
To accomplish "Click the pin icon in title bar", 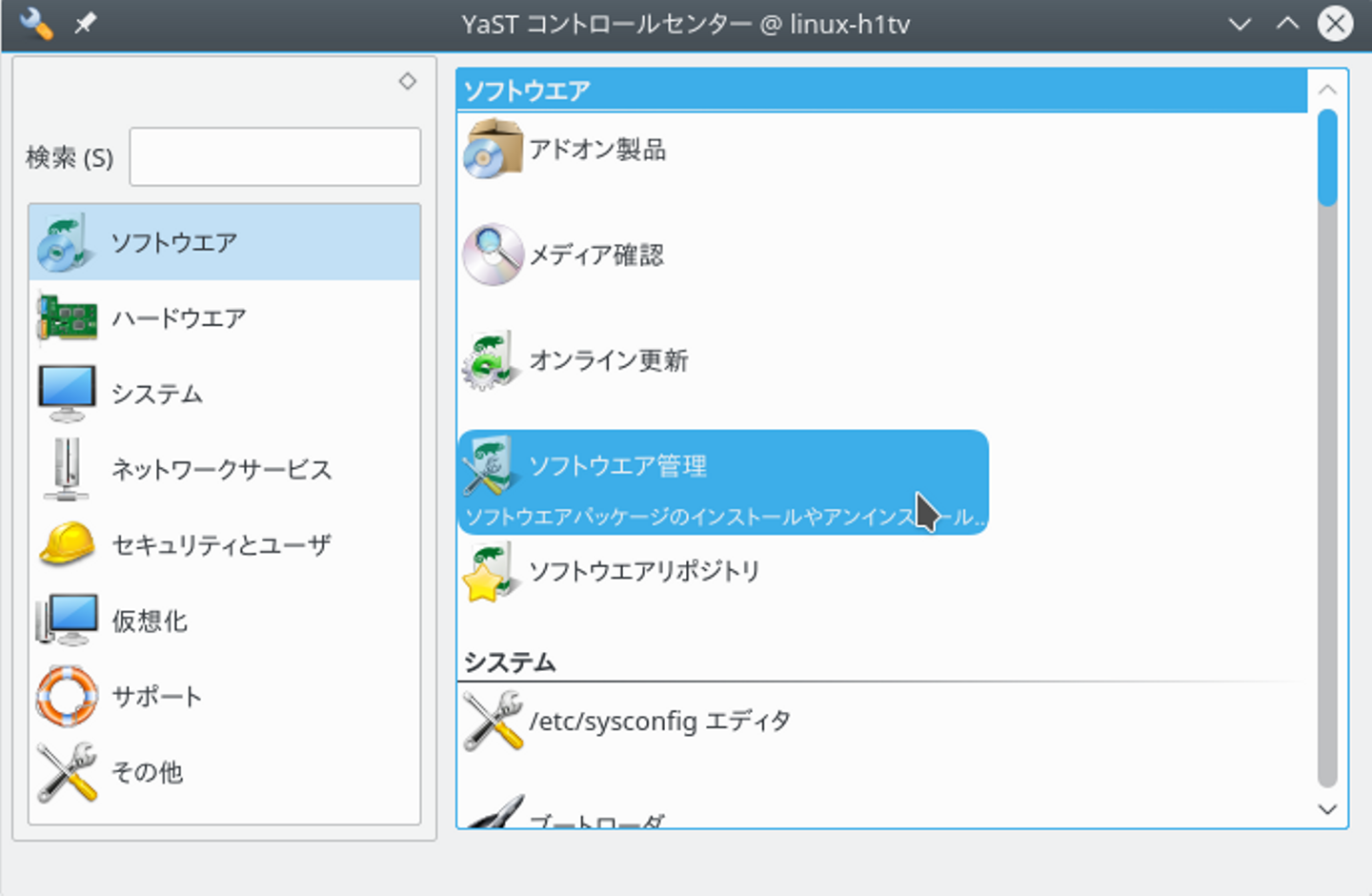I will (x=86, y=23).
